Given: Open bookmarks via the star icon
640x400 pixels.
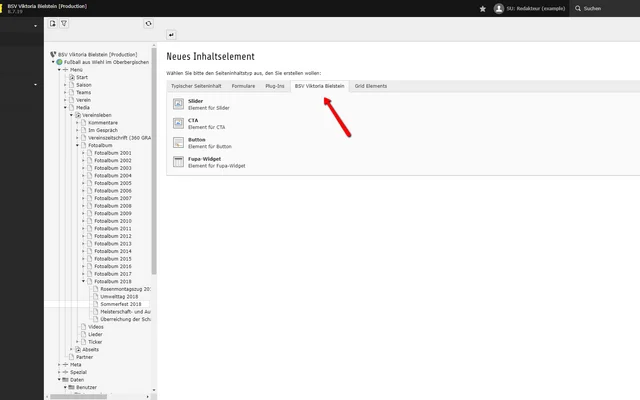Looking at the screenshot, I should (483, 8).
